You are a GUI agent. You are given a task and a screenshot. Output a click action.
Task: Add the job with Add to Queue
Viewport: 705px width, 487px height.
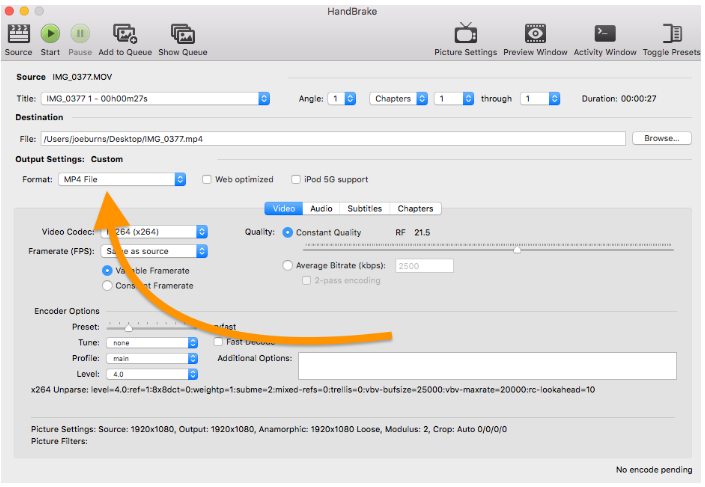click(125, 34)
